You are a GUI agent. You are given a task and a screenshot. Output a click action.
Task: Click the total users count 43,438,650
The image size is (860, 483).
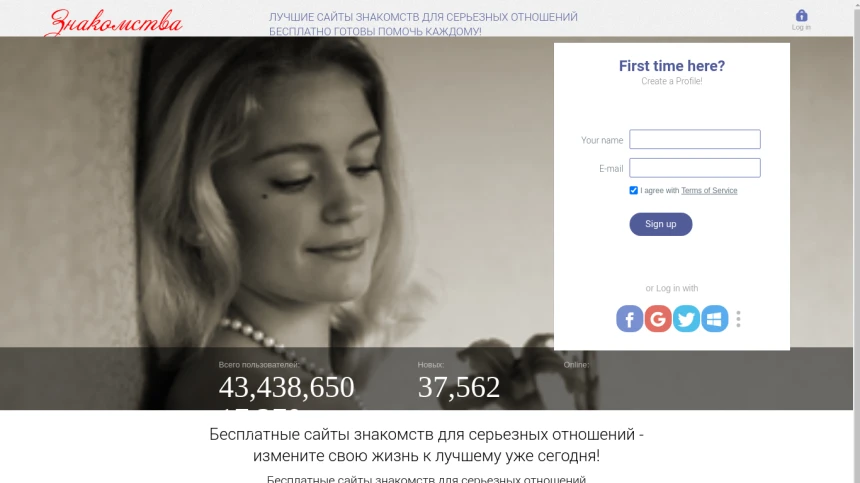coord(286,387)
